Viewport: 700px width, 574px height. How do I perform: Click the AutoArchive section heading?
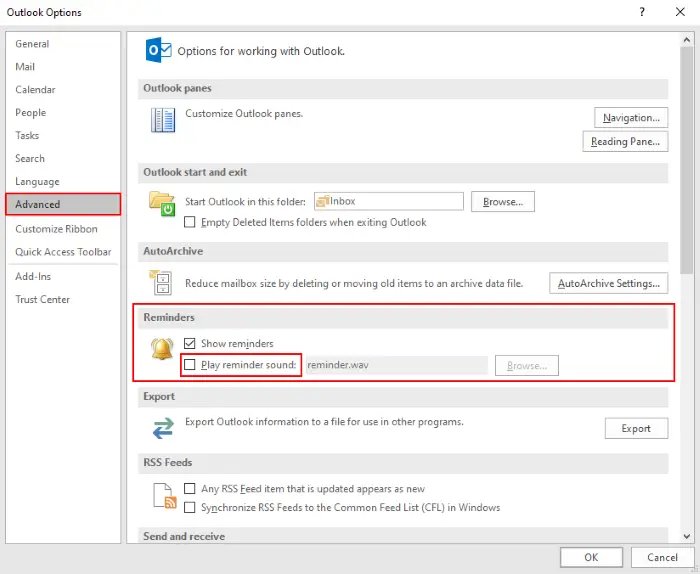[x=173, y=251]
